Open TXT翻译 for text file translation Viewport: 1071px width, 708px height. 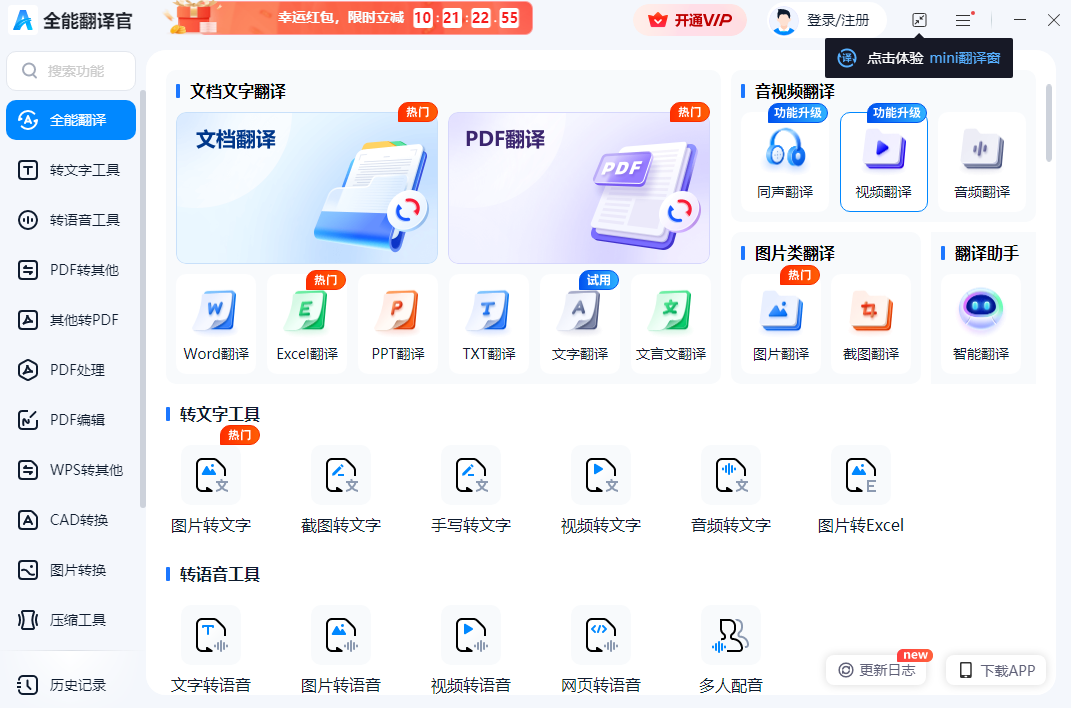pos(488,322)
